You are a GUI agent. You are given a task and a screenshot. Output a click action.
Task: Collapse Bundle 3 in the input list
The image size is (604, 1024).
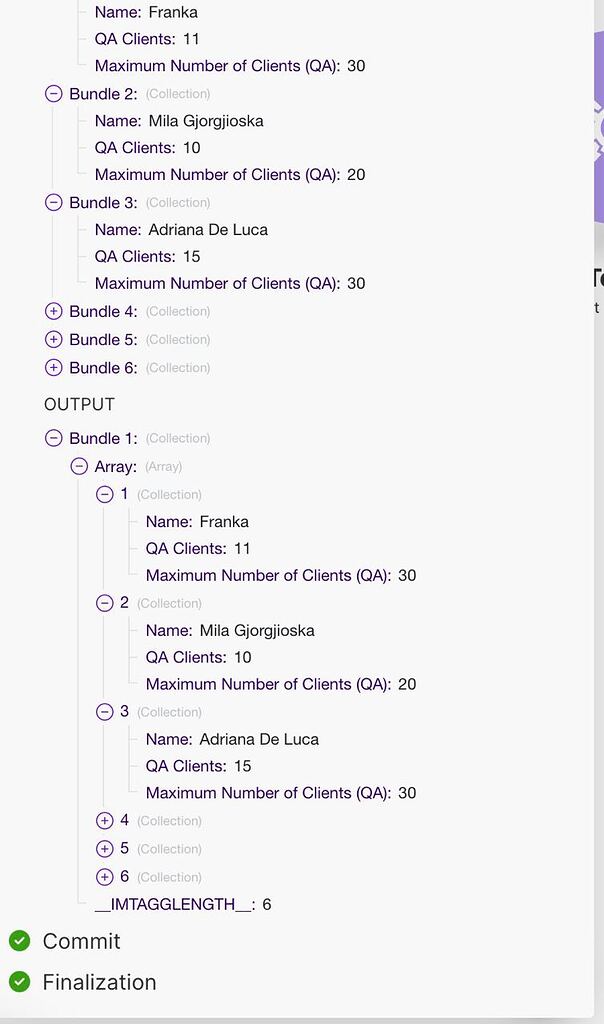pos(54,203)
